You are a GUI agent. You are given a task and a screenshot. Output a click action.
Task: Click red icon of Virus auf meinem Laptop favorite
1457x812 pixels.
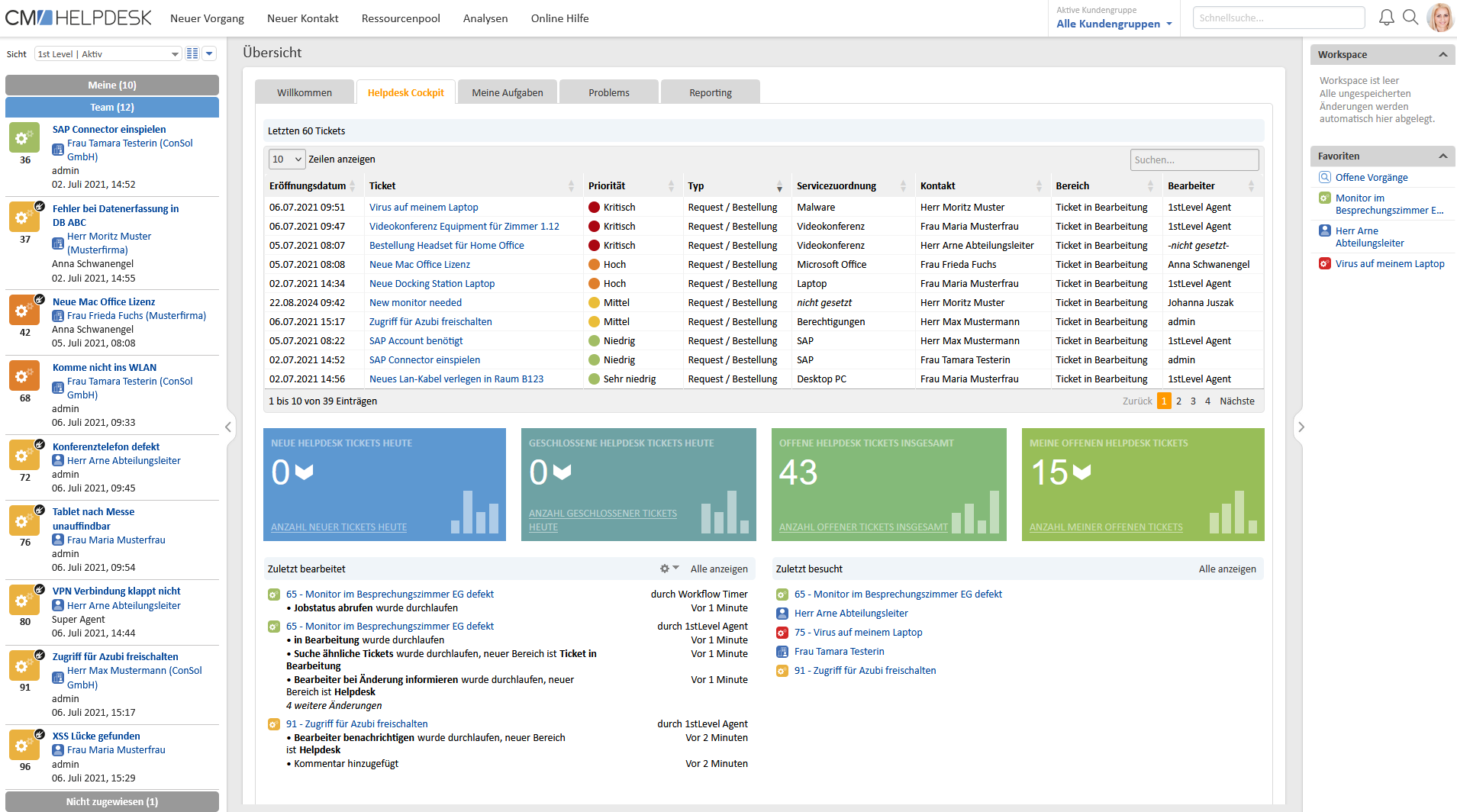click(x=1325, y=263)
